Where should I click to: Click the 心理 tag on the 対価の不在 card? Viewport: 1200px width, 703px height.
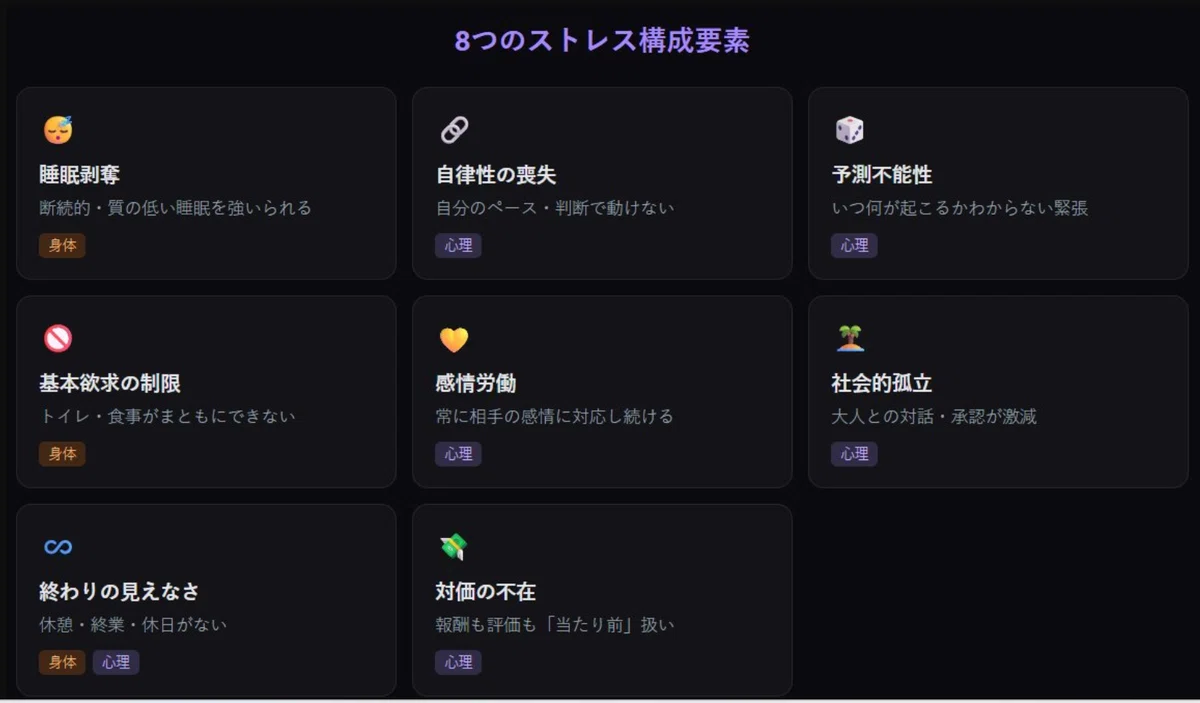coord(458,662)
